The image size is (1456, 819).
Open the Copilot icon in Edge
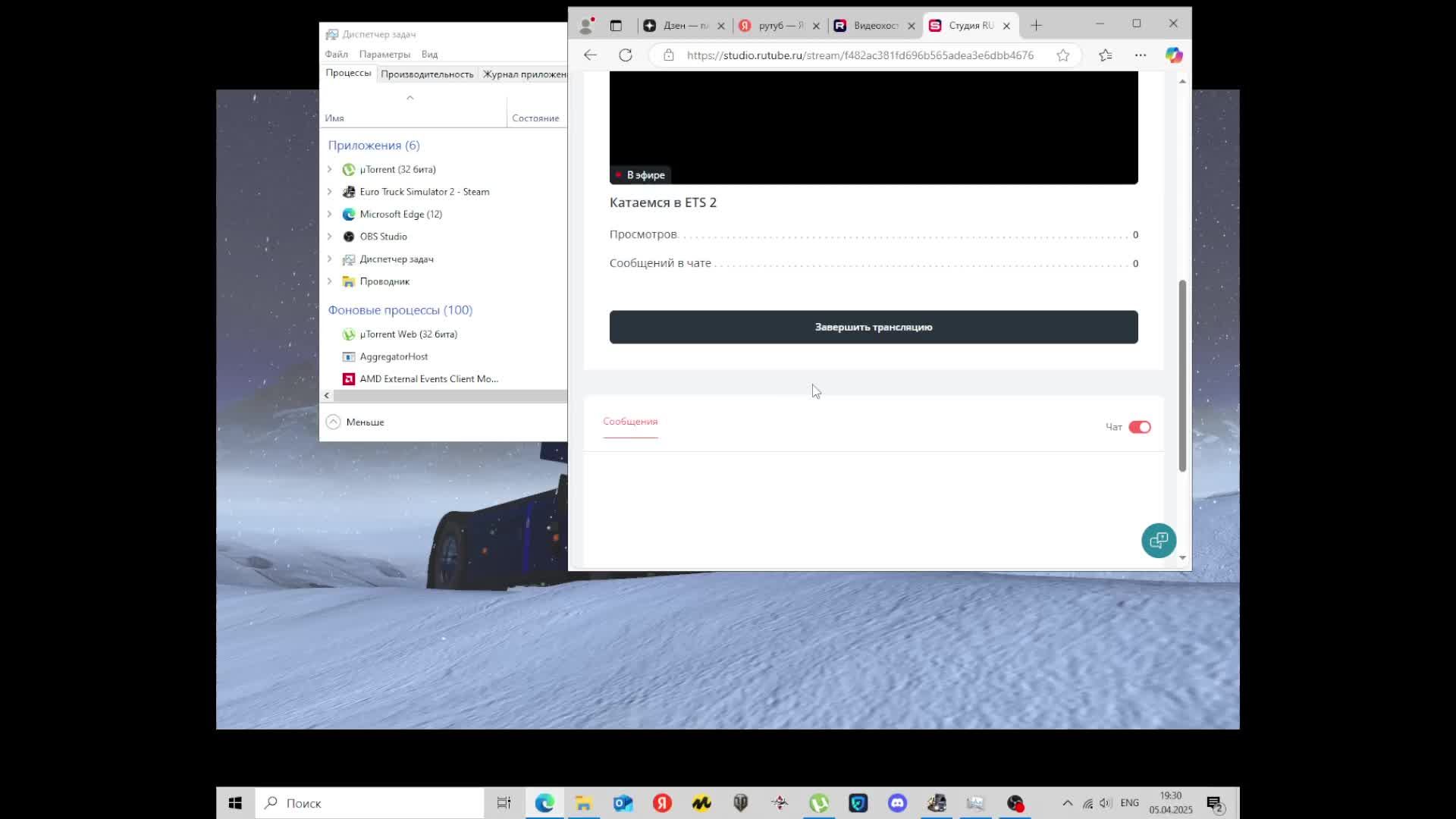[x=1173, y=55]
